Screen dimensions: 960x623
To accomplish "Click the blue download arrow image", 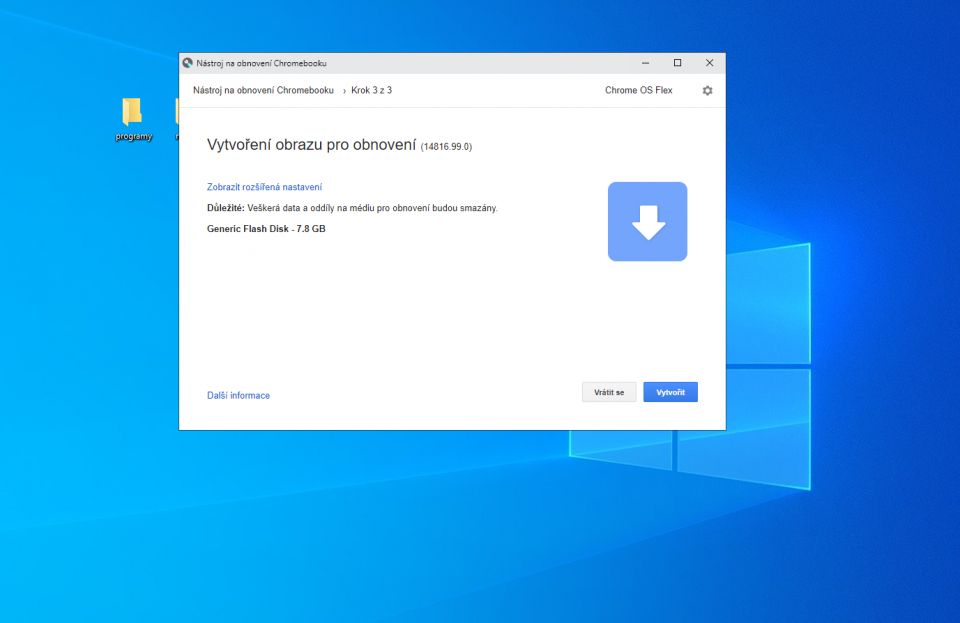I will (x=647, y=222).
